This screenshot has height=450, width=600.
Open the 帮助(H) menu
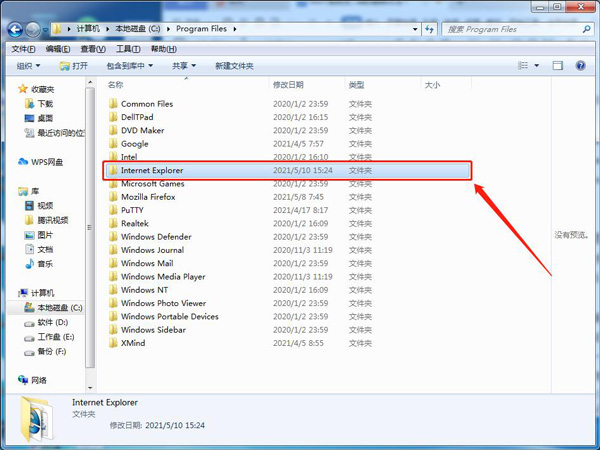click(163, 49)
